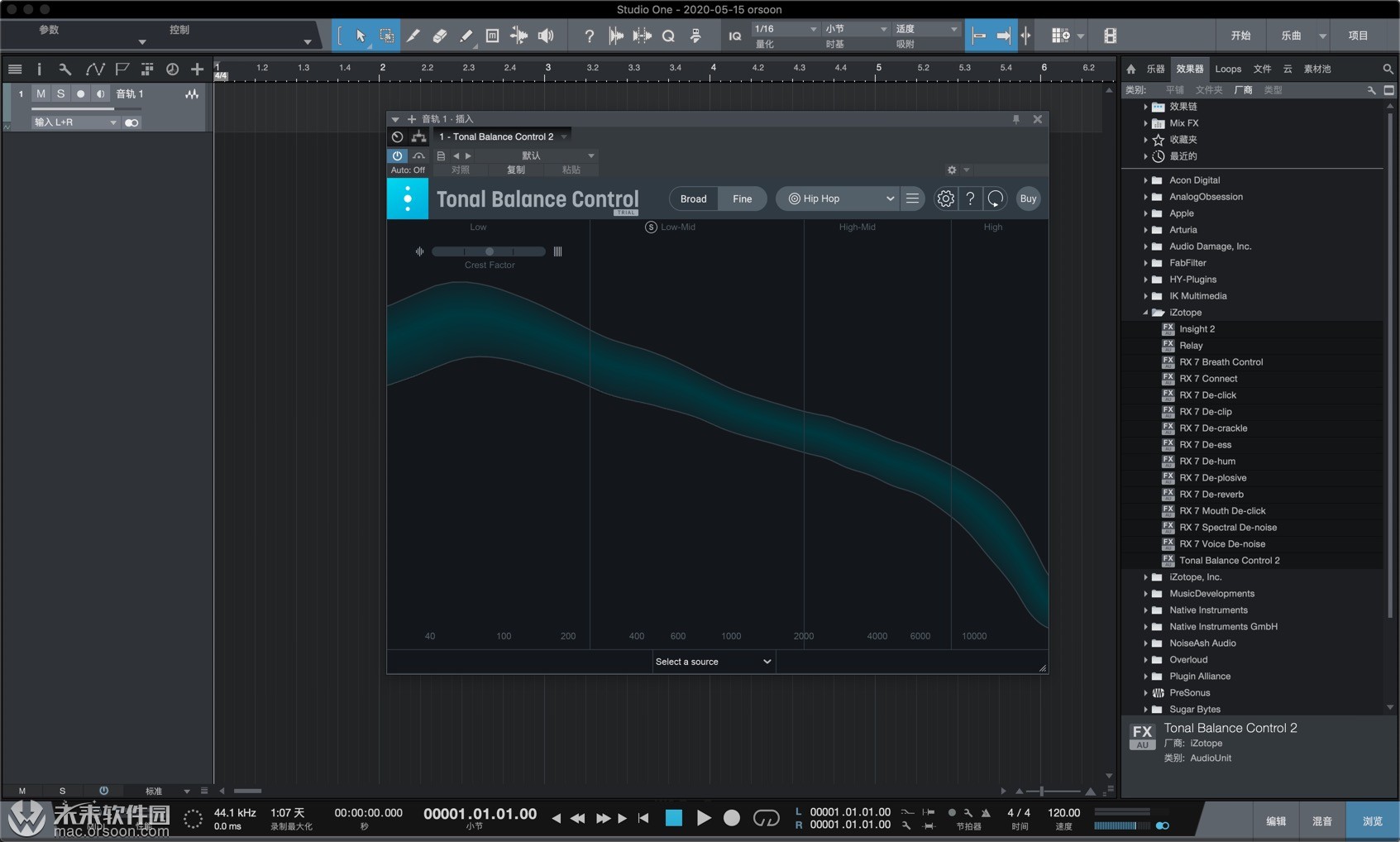Select the Arrow tool in toolbar
This screenshot has height=842, width=1400.
(x=361, y=36)
